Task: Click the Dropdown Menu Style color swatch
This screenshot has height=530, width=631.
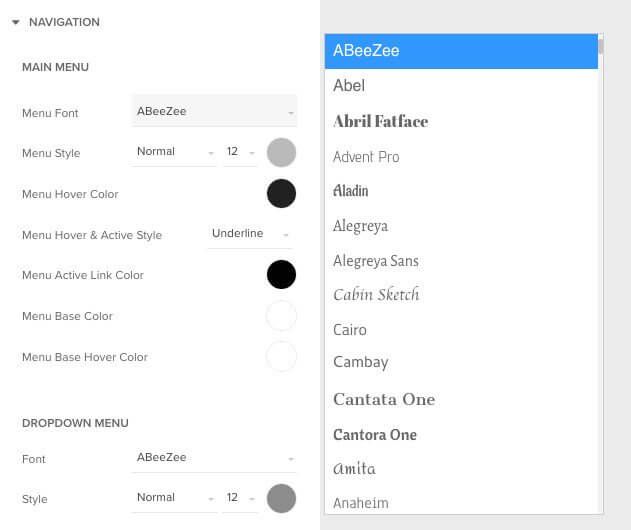Action: coord(281,498)
